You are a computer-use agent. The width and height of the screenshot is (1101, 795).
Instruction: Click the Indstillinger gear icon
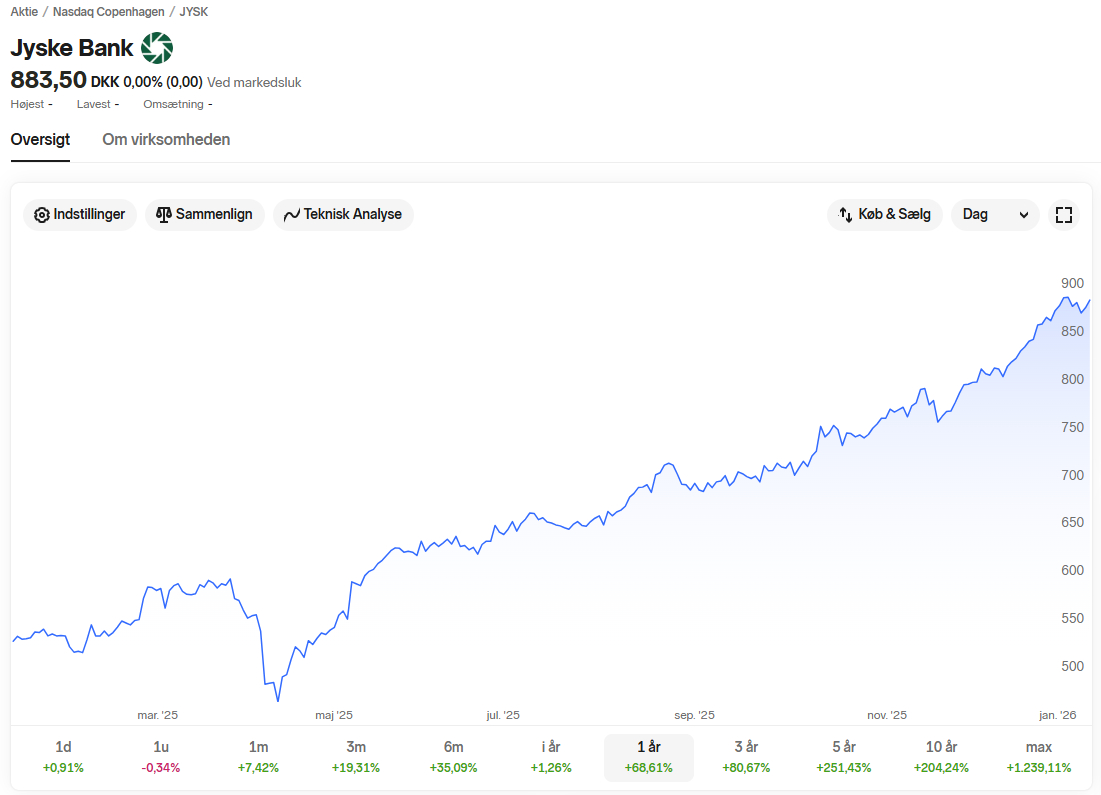tap(41, 215)
